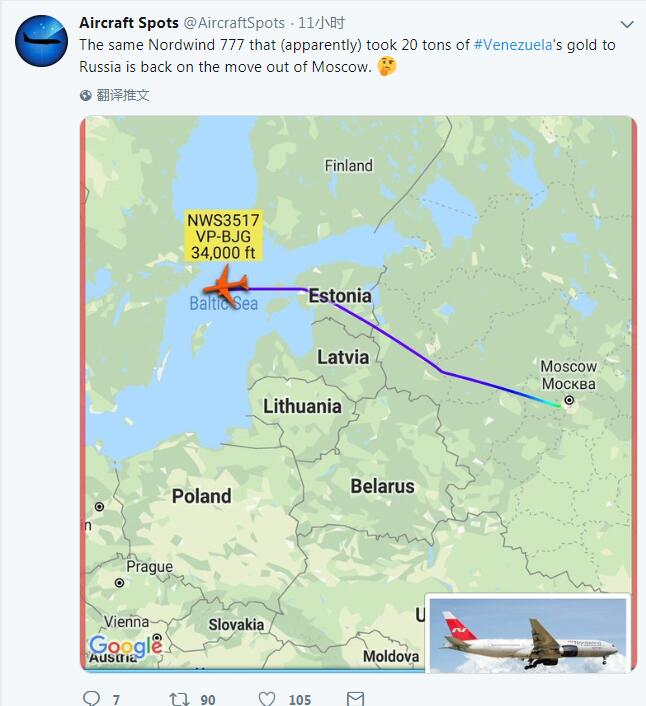The height and width of the screenshot is (706, 646).
Task: Retweet using the retweet arrows icon
Action: pyautogui.click(x=180, y=698)
